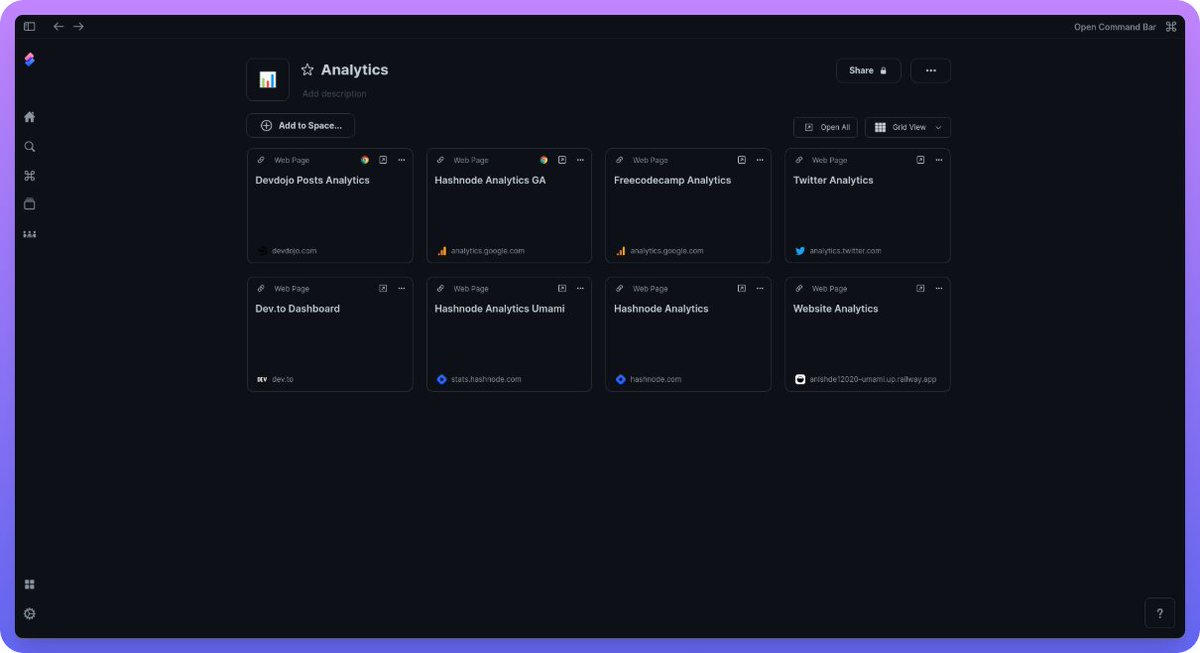1200x653 pixels.
Task: Toggle the sidebar panel icon
Action: click(29, 27)
